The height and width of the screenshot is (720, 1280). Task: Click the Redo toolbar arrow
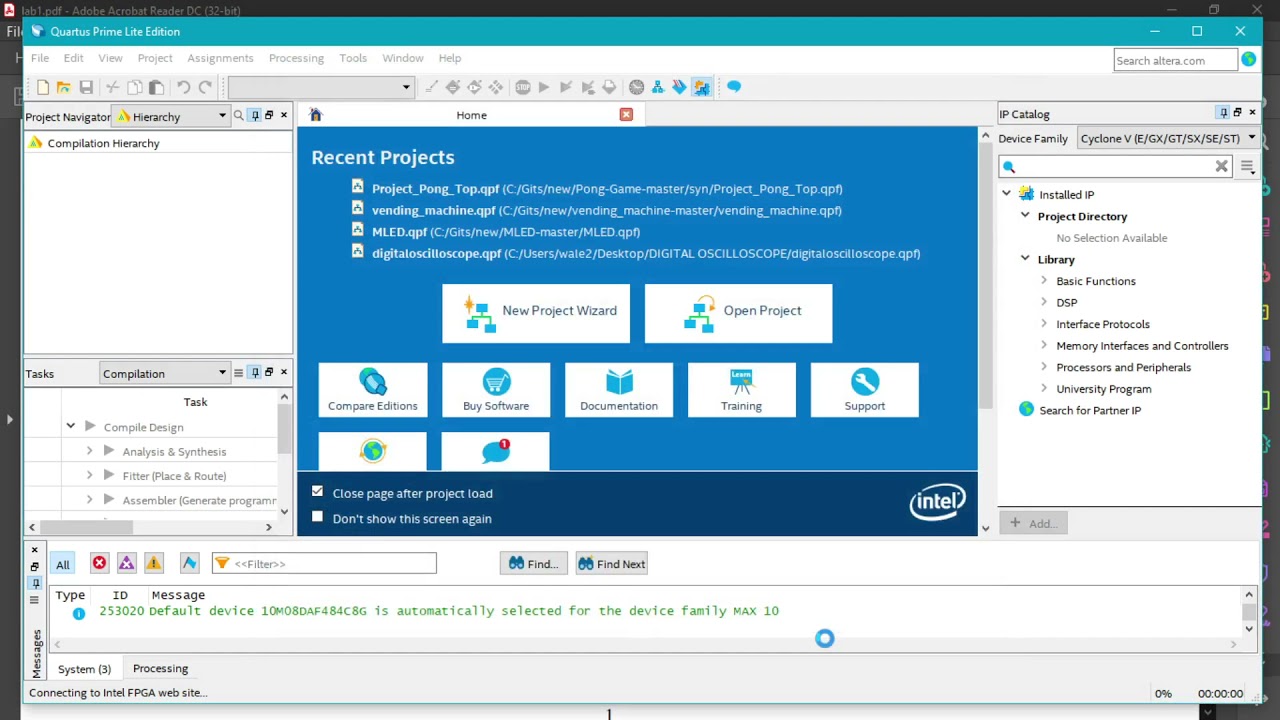tap(205, 88)
